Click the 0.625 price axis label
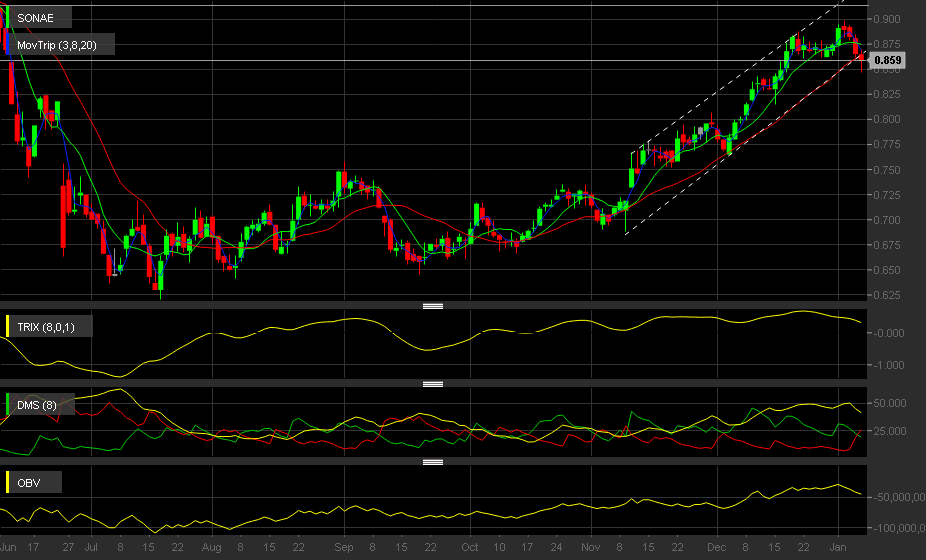Image resolution: width=926 pixels, height=560 pixels. pyautogui.click(x=887, y=295)
